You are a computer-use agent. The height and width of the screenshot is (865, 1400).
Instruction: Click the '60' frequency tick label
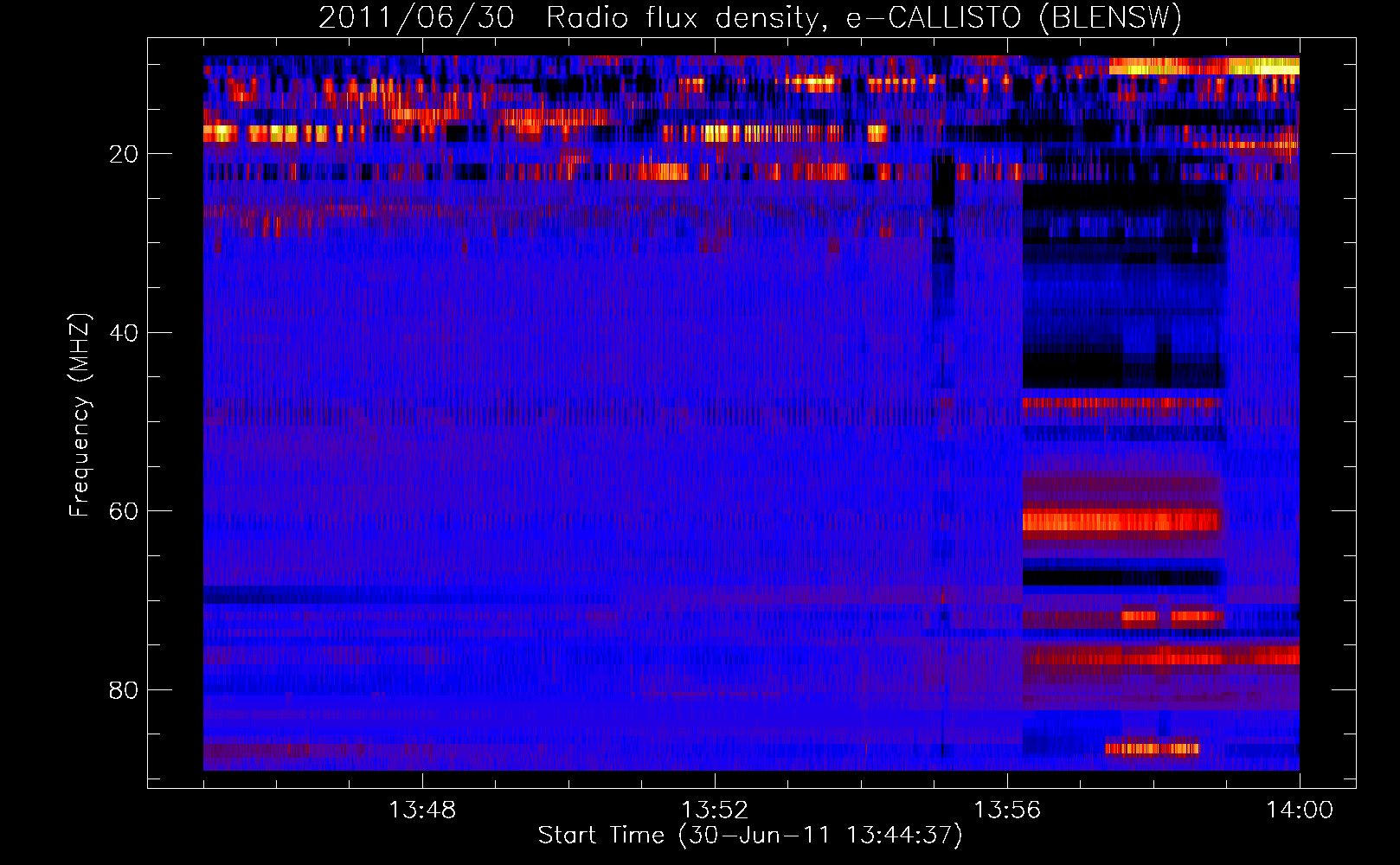124,511
